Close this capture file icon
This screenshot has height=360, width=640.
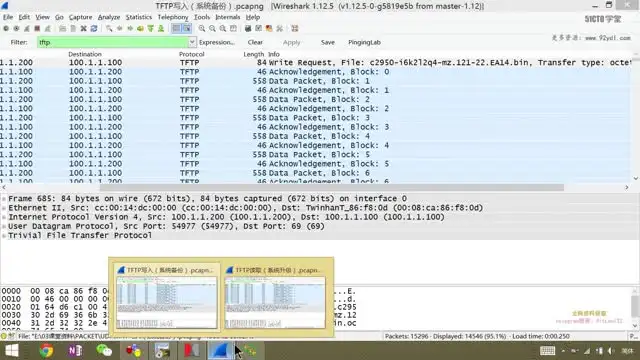[83, 29]
